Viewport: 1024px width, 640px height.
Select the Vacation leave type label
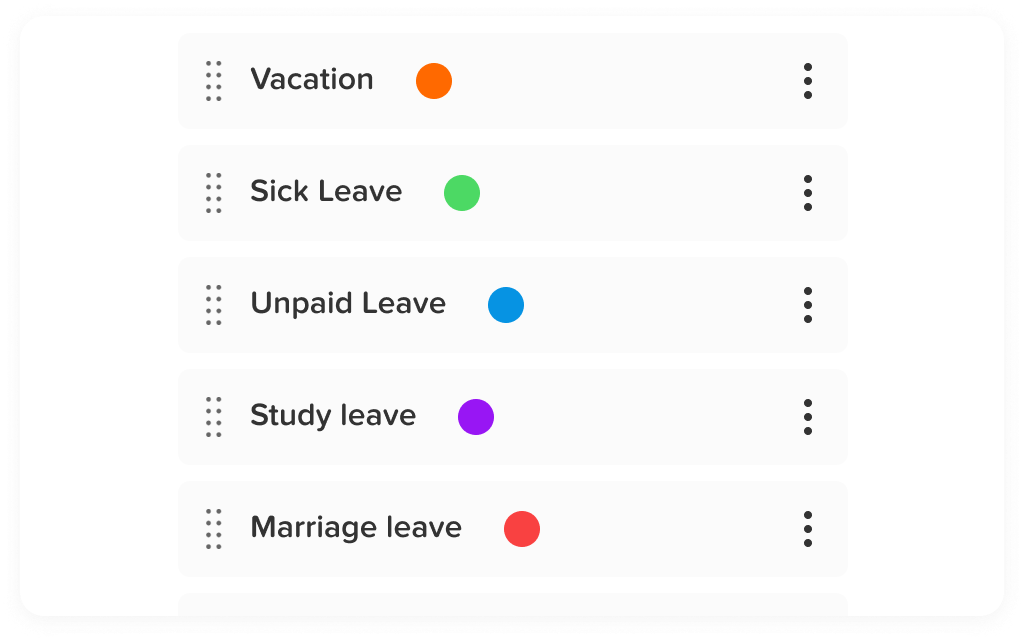pyautogui.click(x=312, y=80)
